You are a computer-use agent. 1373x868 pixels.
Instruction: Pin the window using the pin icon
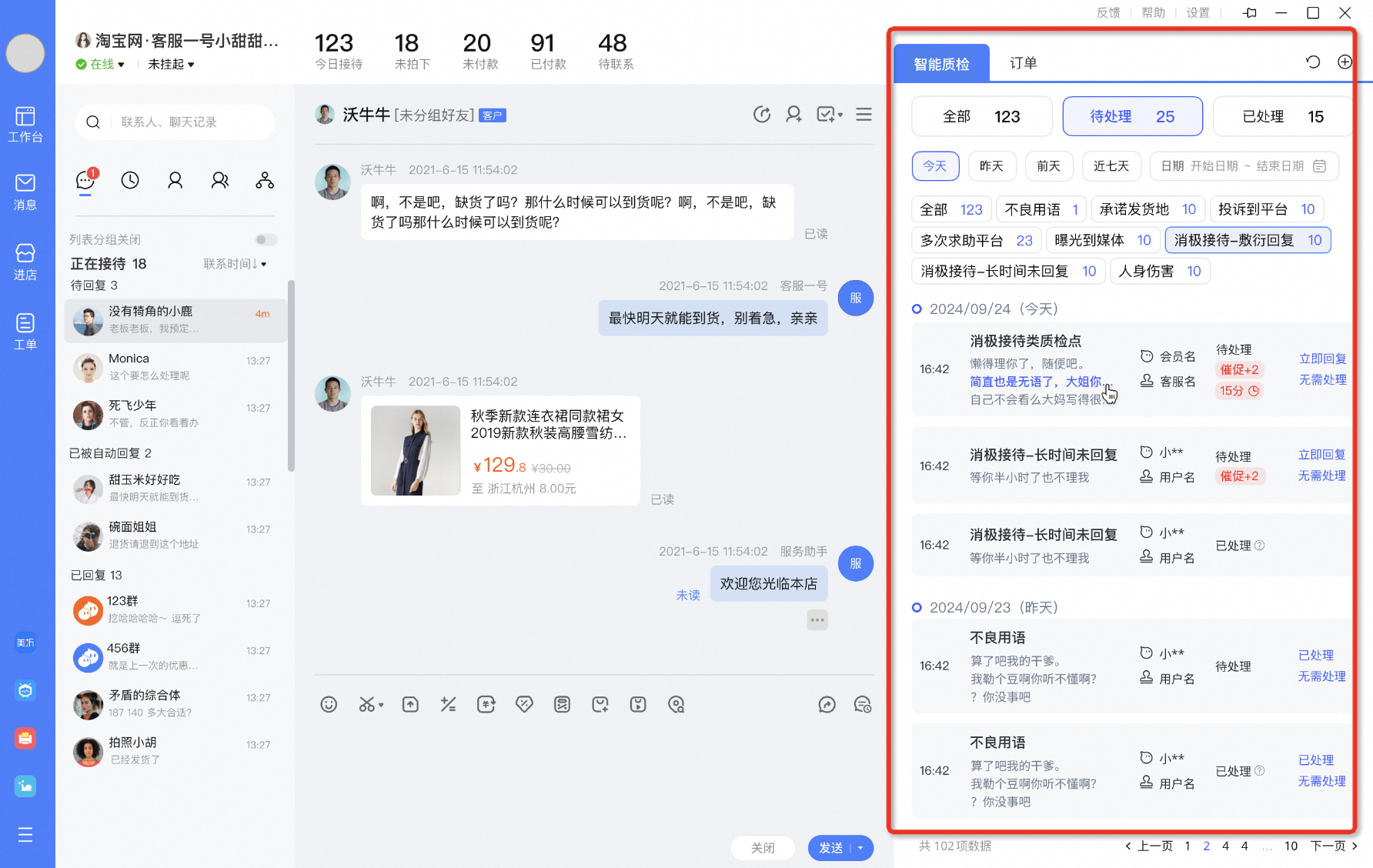pos(1250,12)
